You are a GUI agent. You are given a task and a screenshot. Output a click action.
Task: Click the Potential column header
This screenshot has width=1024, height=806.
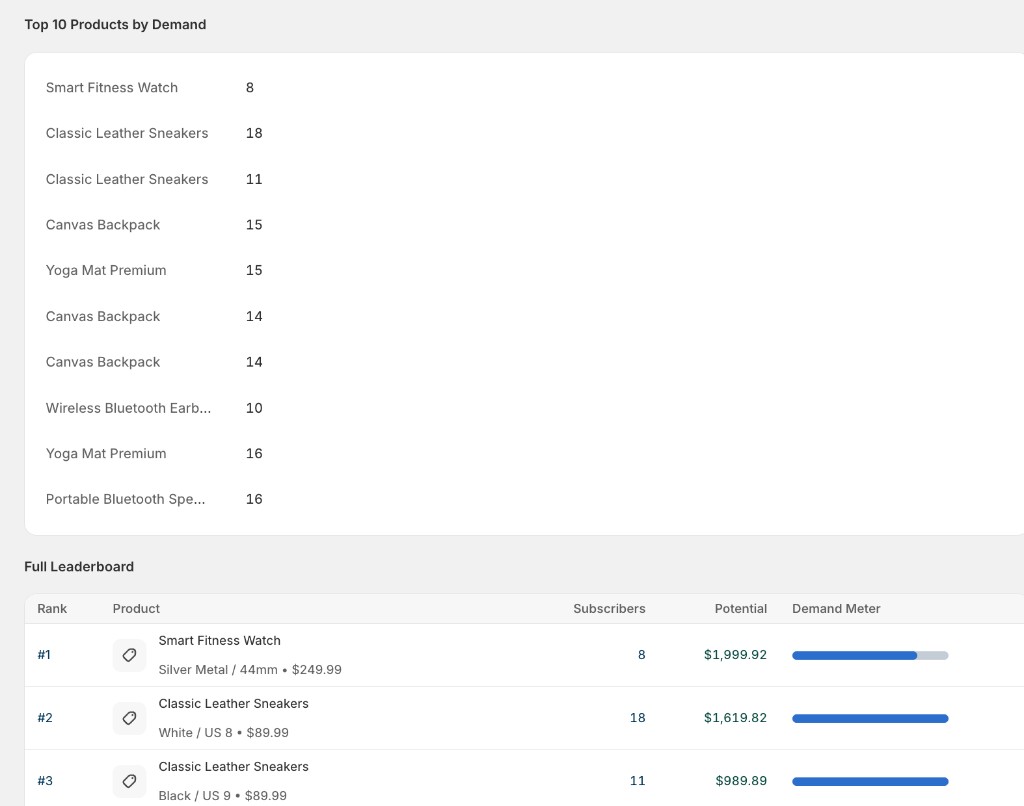(x=741, y=609)
